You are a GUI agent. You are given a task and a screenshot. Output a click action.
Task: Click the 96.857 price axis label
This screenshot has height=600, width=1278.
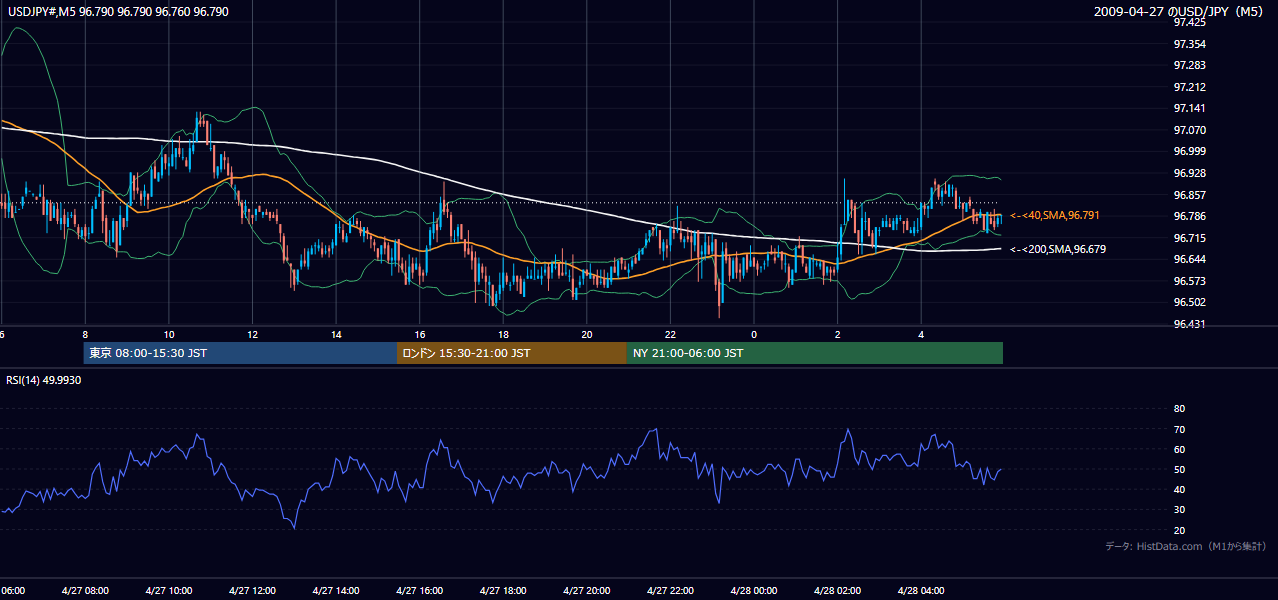[1191, 195]
